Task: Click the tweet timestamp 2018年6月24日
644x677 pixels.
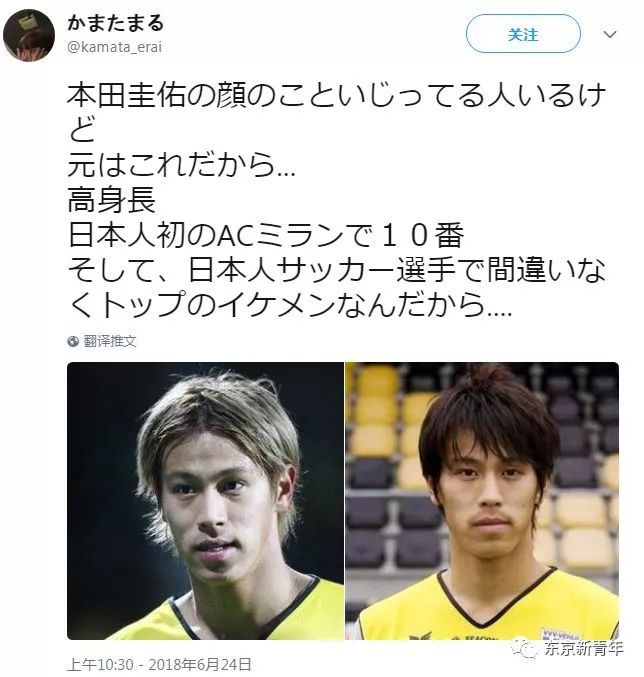Action: tap(200, 664)
